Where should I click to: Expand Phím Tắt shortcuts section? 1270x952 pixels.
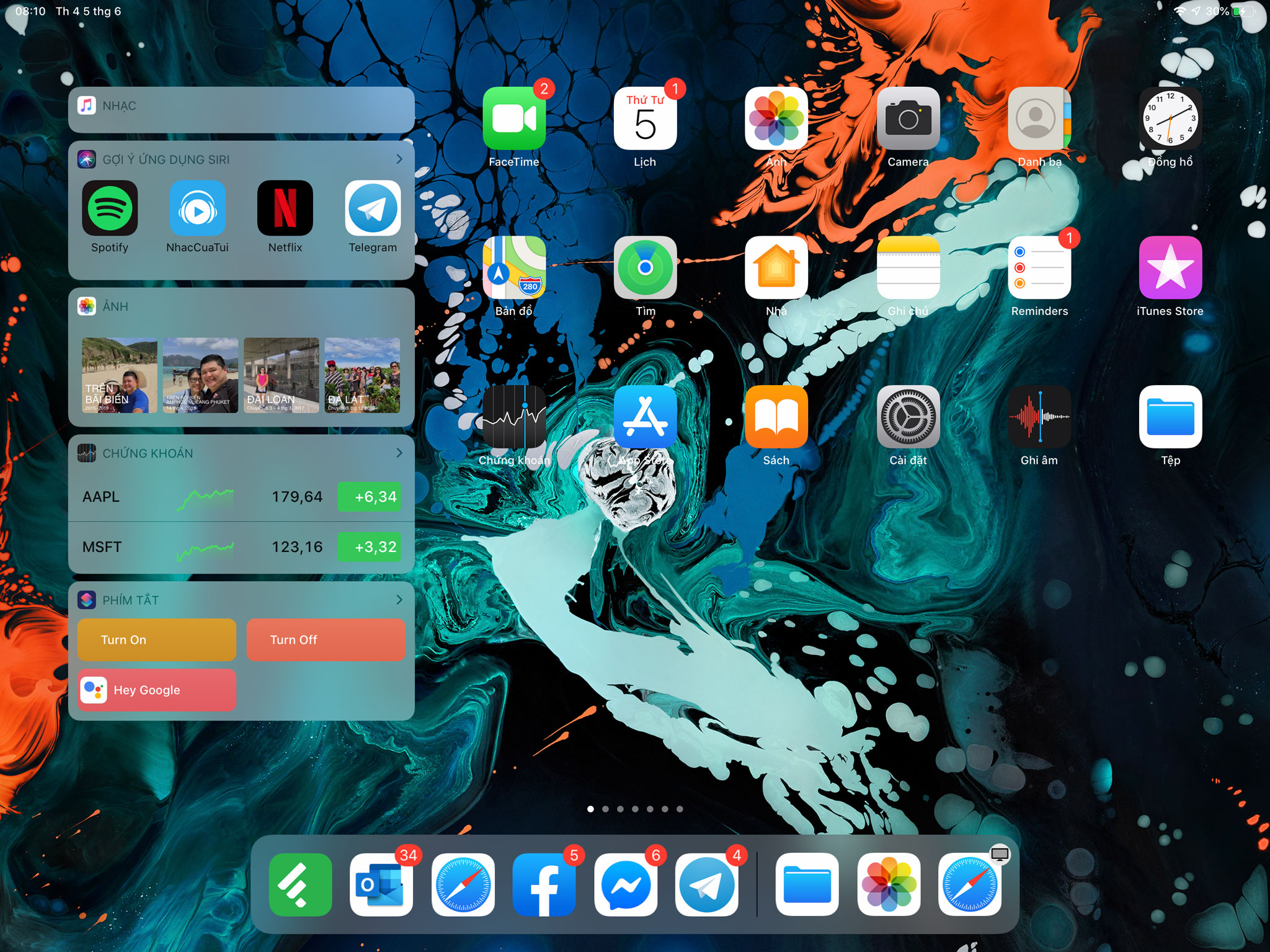401,599
